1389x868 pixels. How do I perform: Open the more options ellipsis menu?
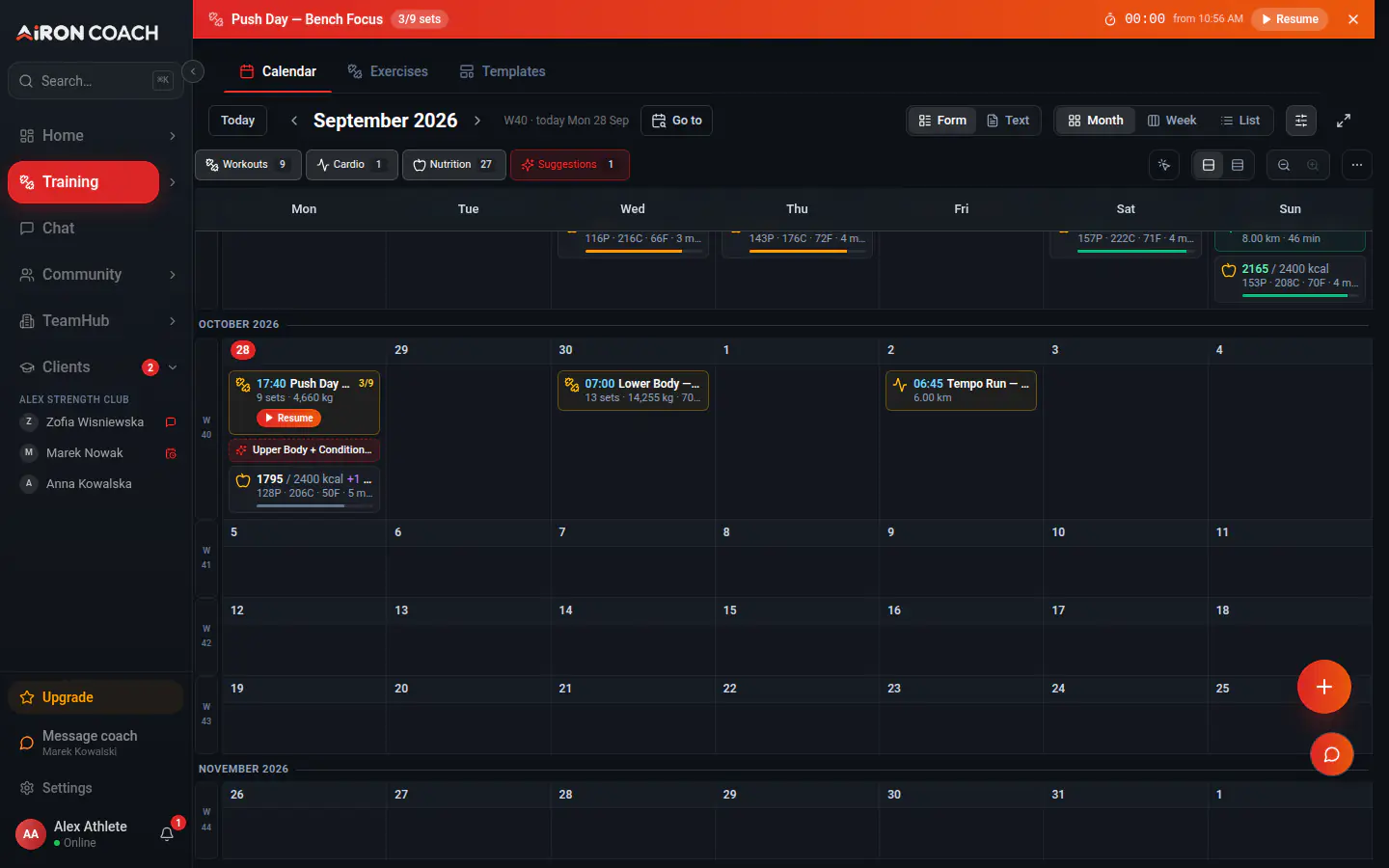(x=1357, y=165)
